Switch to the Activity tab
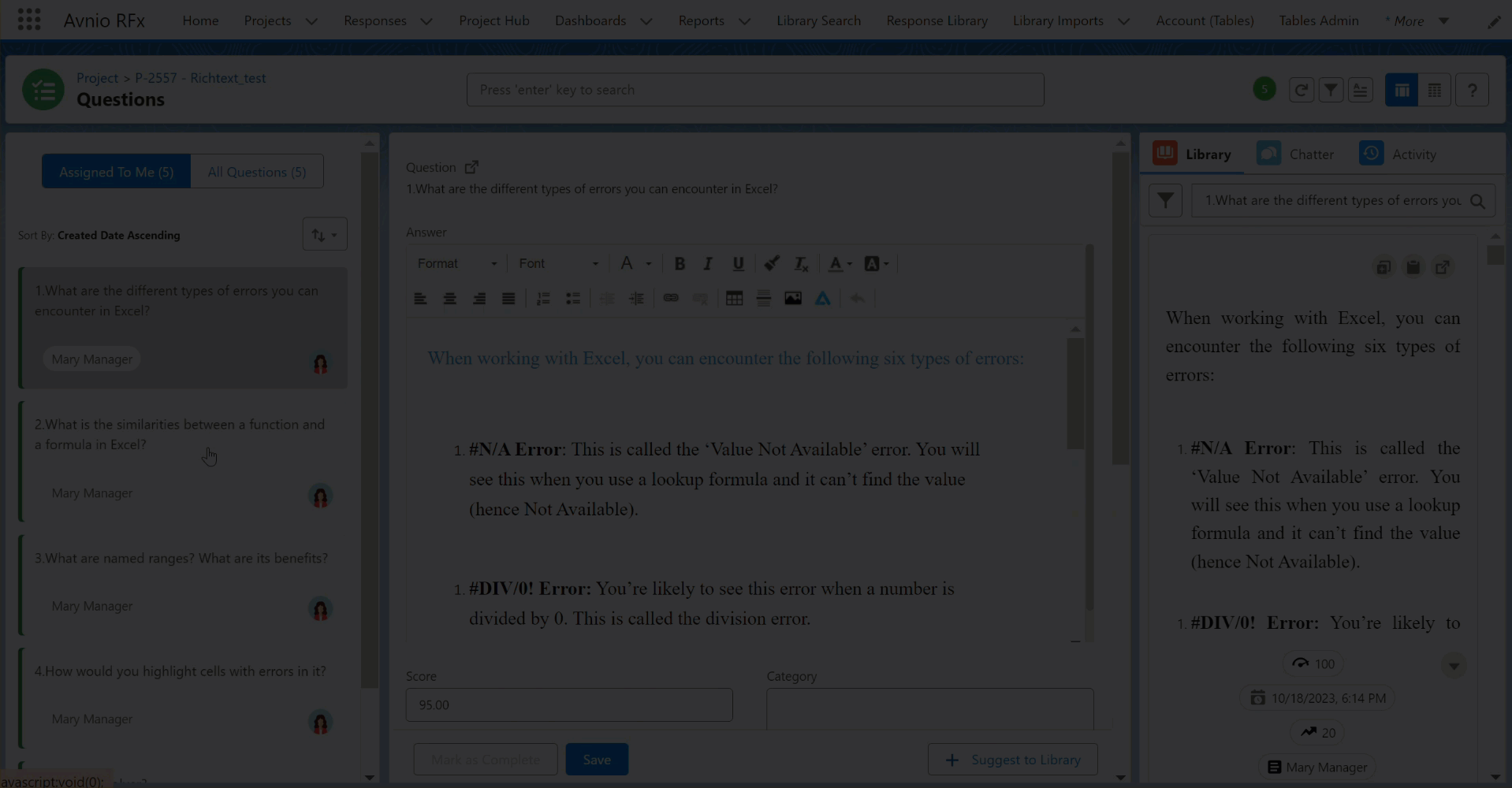The width and height of the screenshot is (1512, 788). coord(1399,154)
